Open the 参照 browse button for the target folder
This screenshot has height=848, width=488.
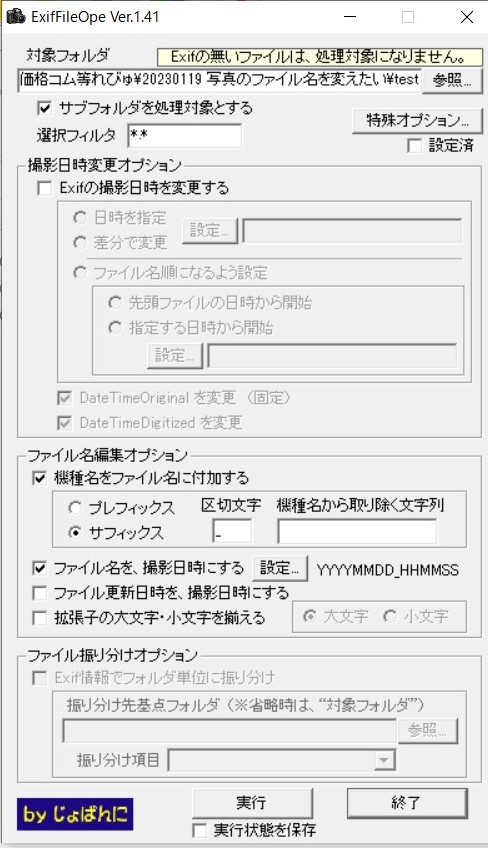tap(452, 81)
